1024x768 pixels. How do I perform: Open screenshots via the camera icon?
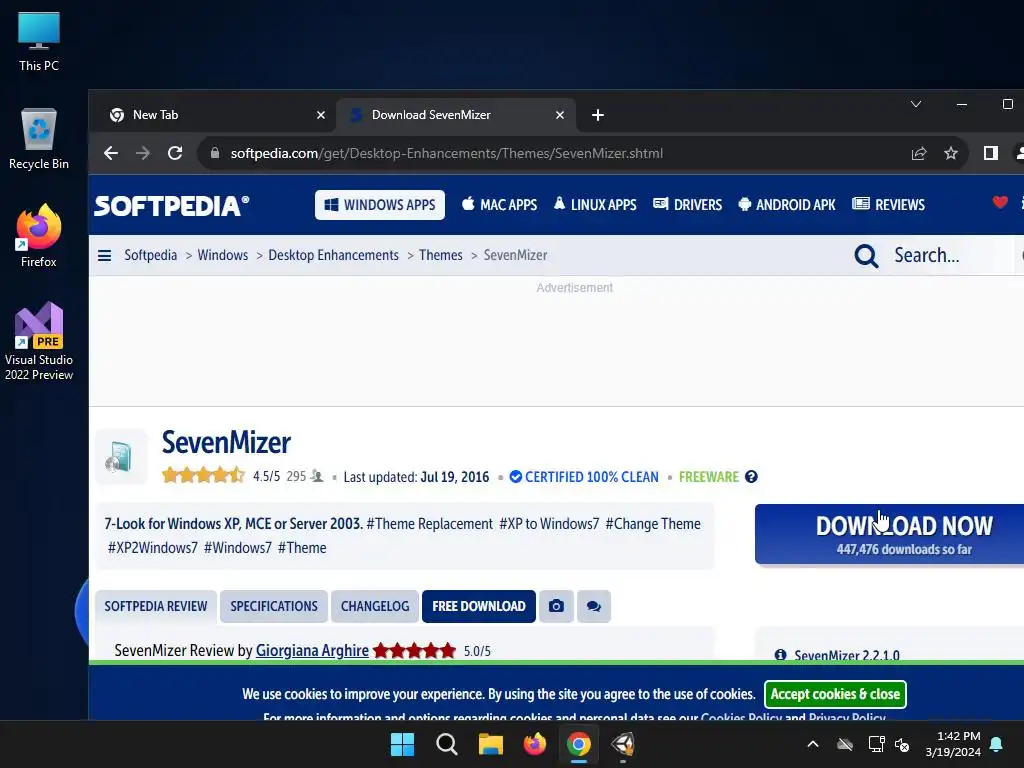pyautogui.click(x=556, y=606)
